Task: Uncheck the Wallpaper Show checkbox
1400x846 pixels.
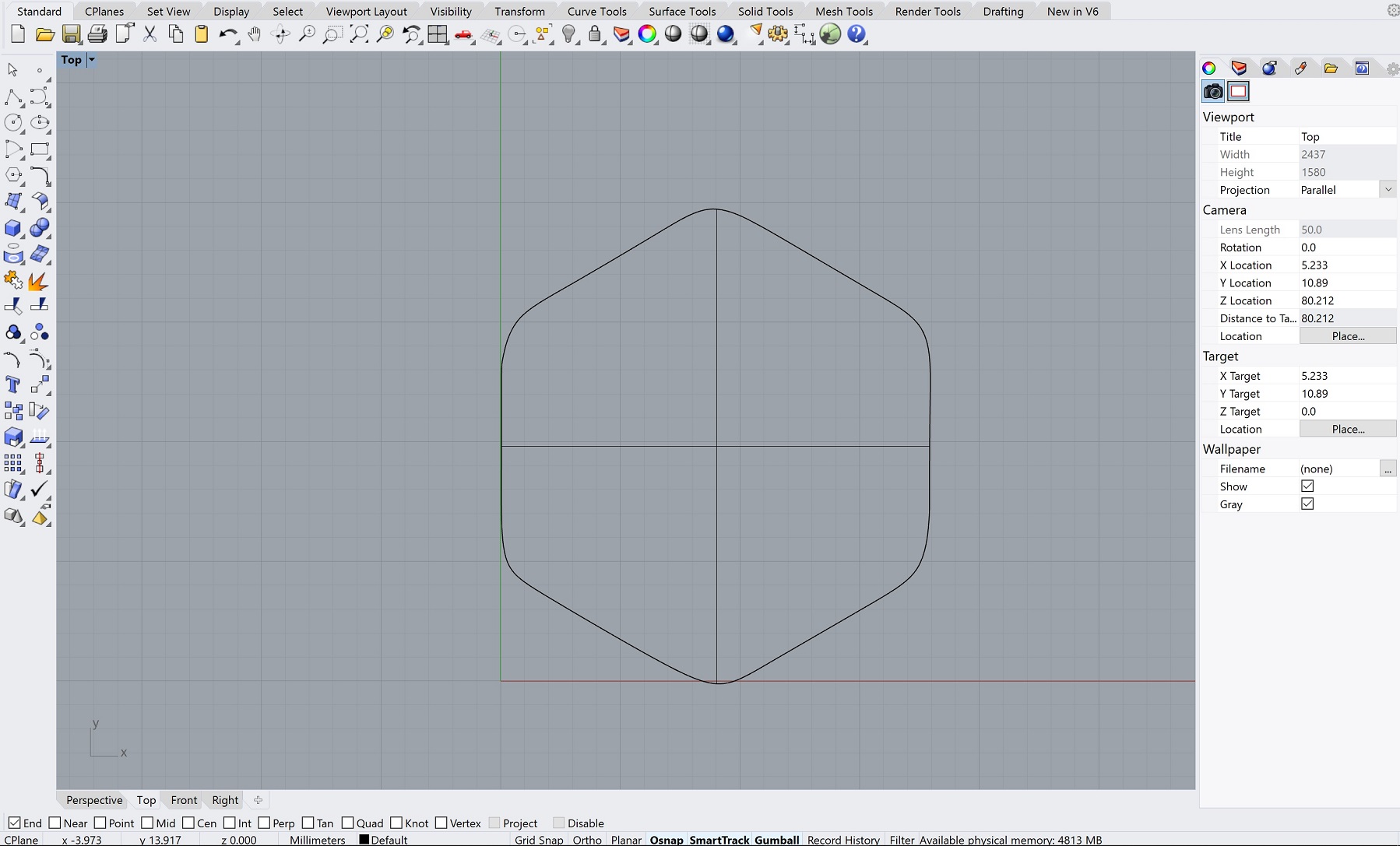Action: (x=1307, y=486)
